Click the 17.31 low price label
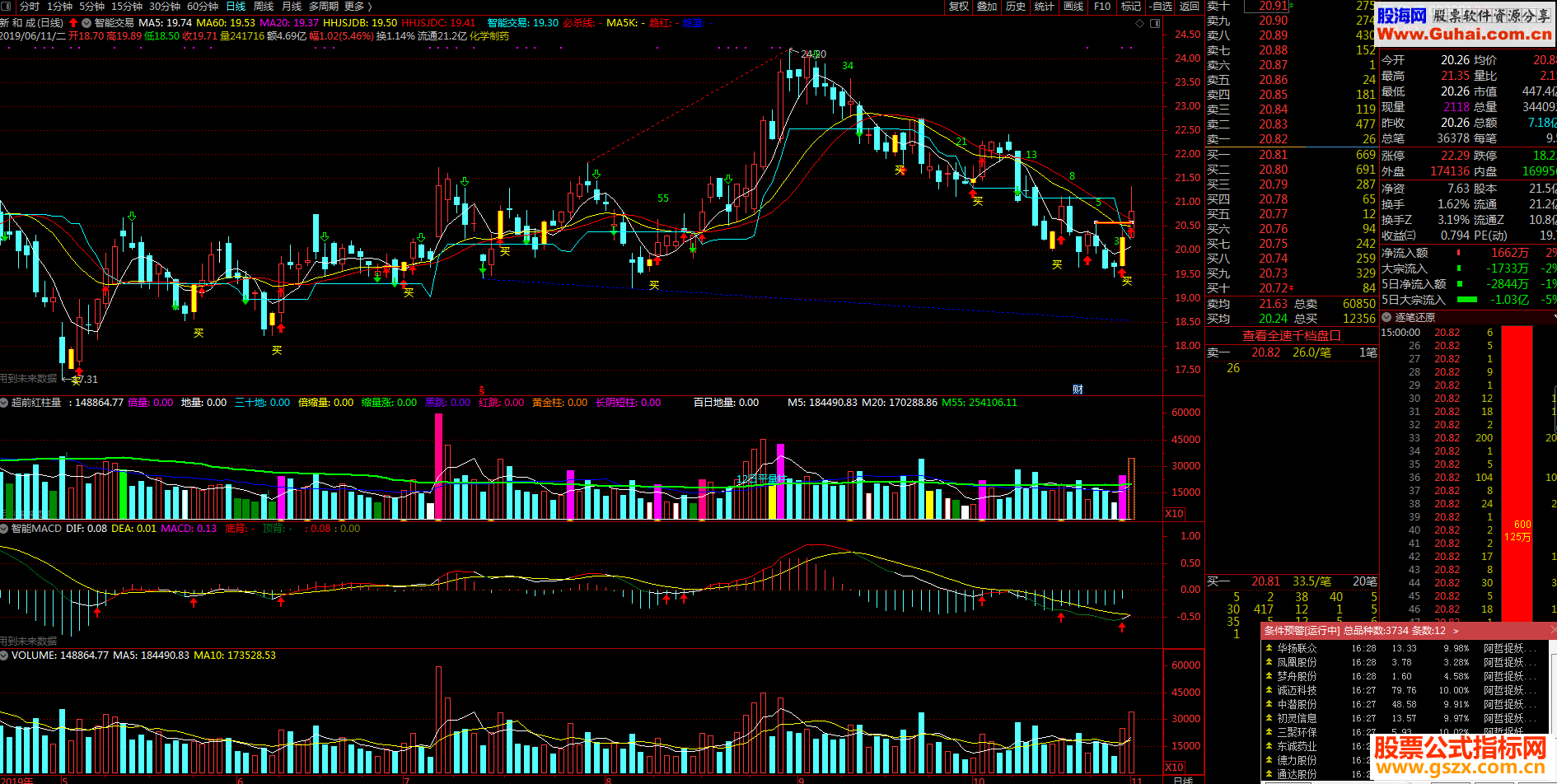 (86, 380)
